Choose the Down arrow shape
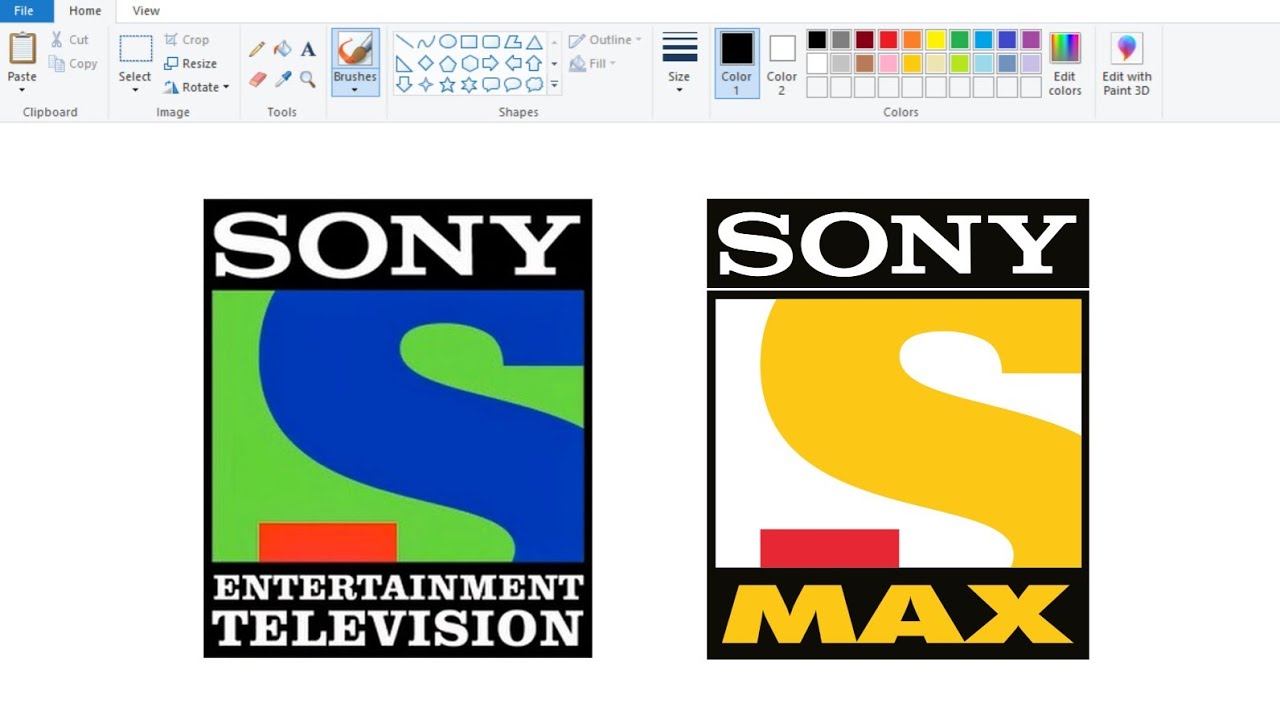1280x720 pixels. click(x=404, y=85)
